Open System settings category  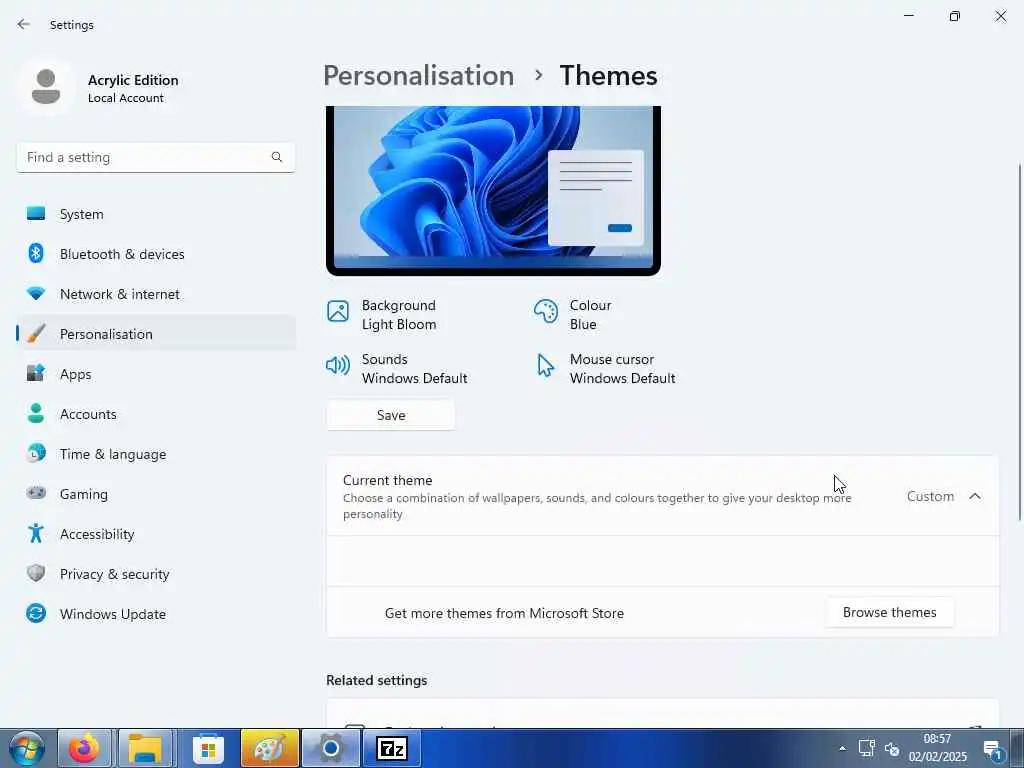tap(155, 214)
